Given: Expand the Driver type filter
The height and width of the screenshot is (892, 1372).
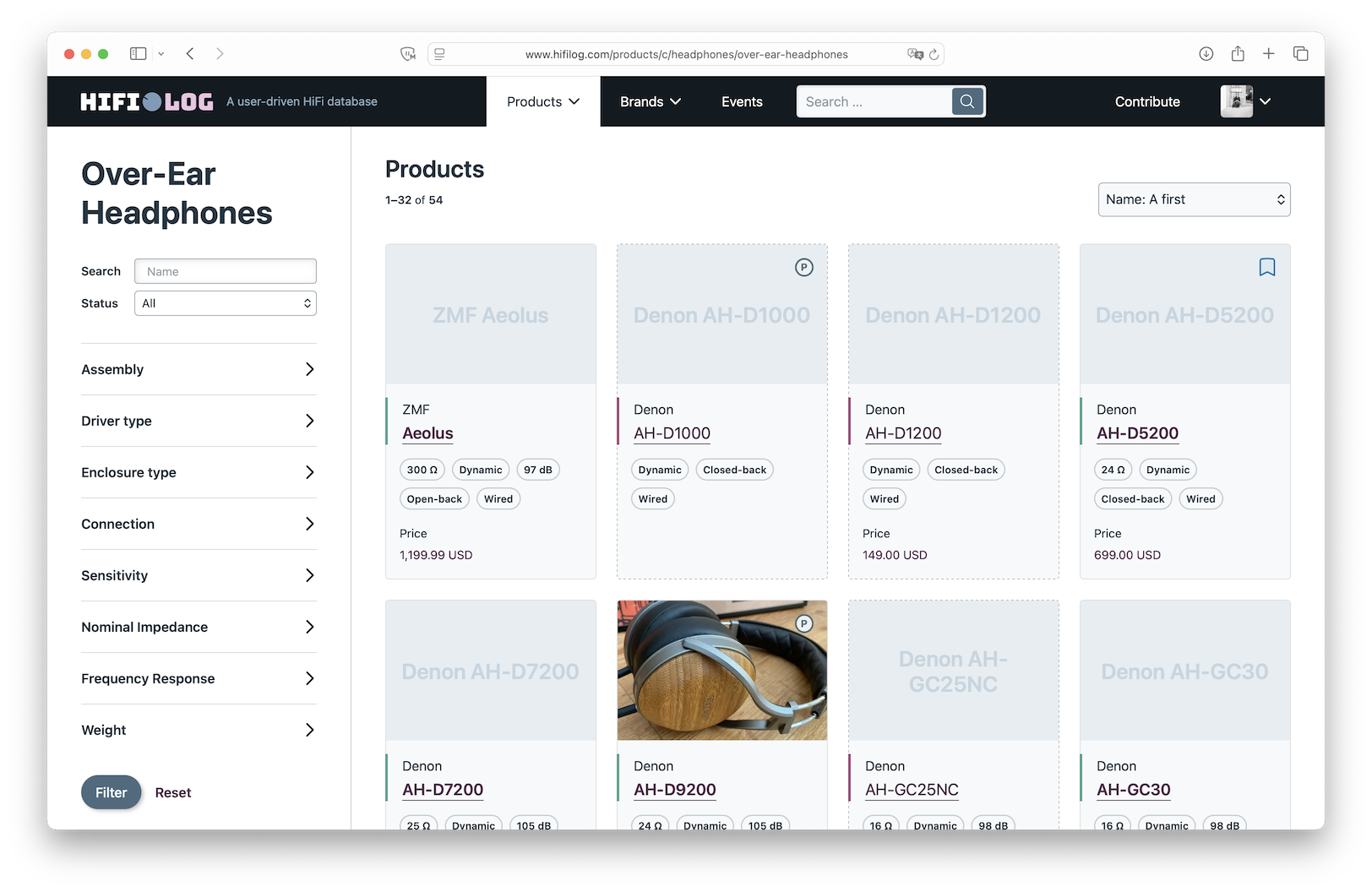Looking at the screenshot, I should click(x=199, y=421).
